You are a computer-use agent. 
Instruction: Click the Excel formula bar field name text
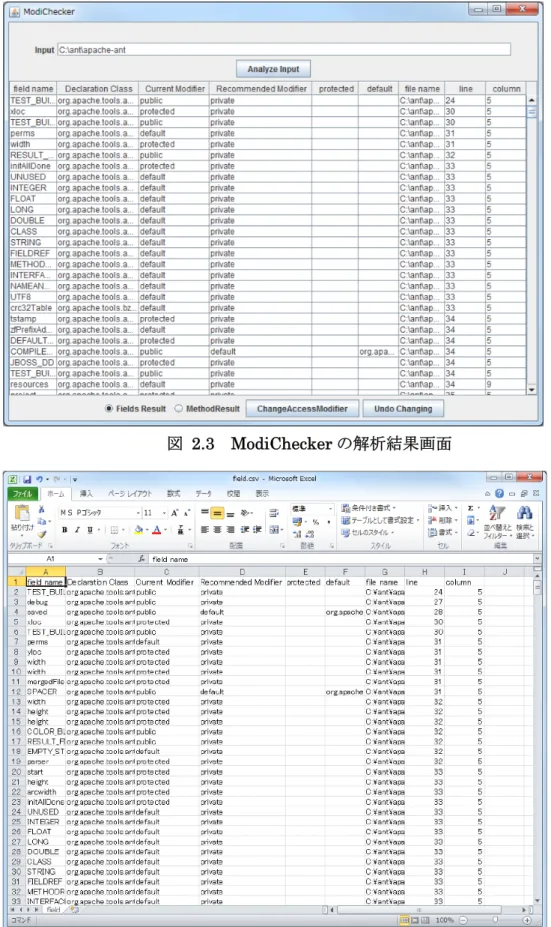point(170,559)
